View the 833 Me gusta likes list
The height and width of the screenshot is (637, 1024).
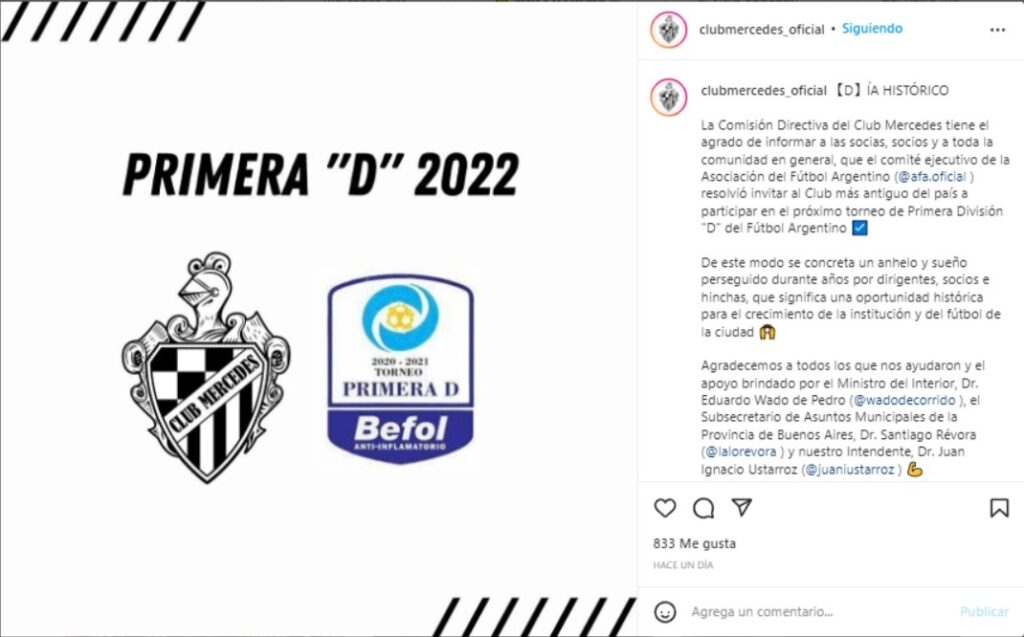click(x=694, y=544)
